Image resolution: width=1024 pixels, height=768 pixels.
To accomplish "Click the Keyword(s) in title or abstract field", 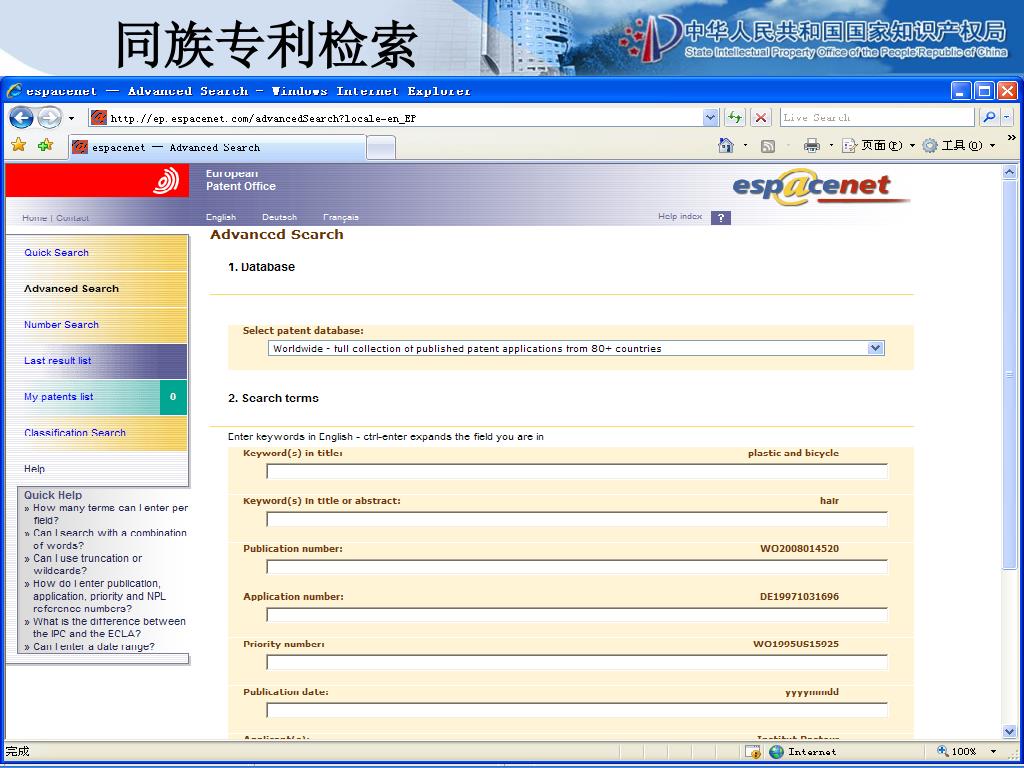I will (577, 519).
